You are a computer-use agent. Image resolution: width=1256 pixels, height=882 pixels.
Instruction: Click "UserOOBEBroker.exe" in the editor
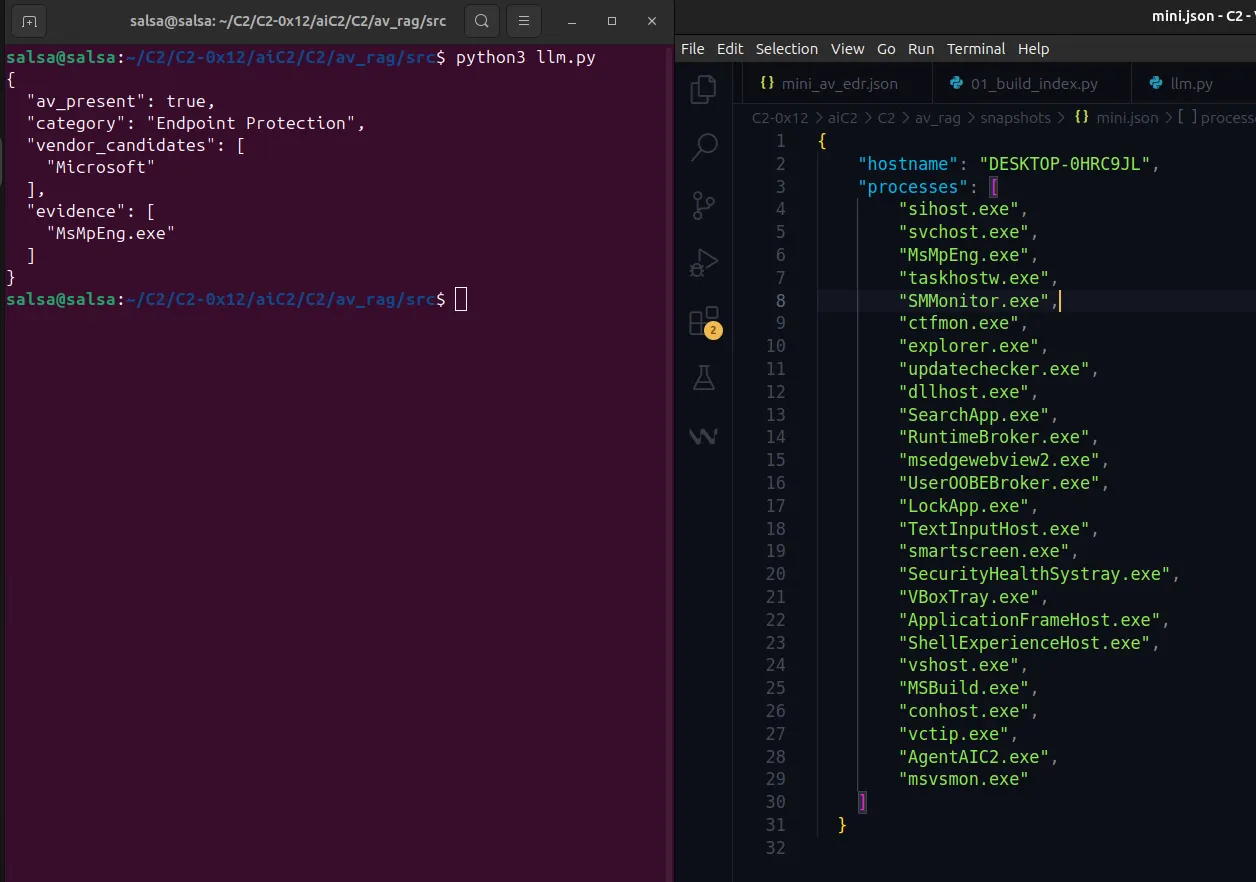click(x=999, y=483)
